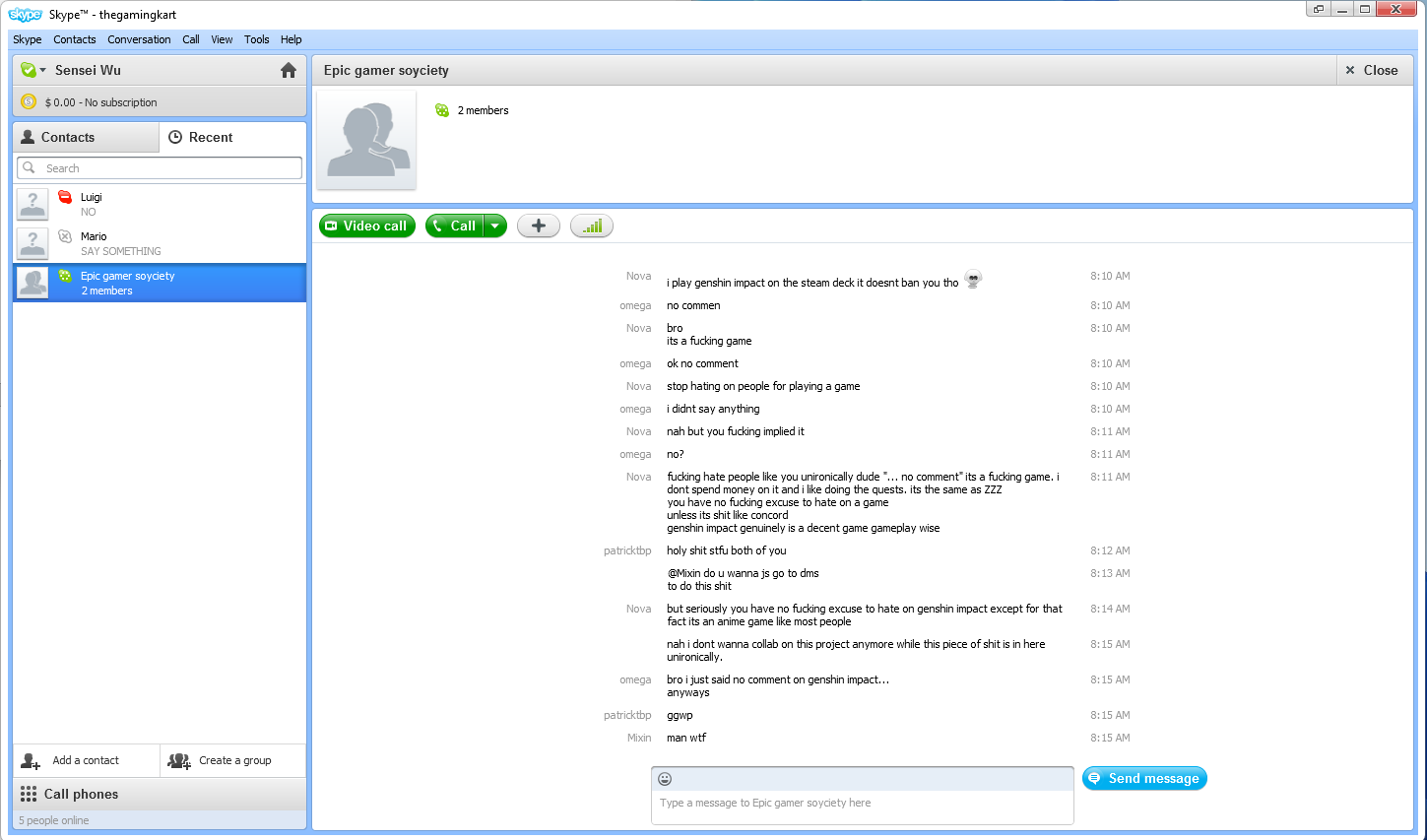Viewport: 1427px width, 840px height.
Task: Click the Skype credit coin icon
Action: click(29, 101)
